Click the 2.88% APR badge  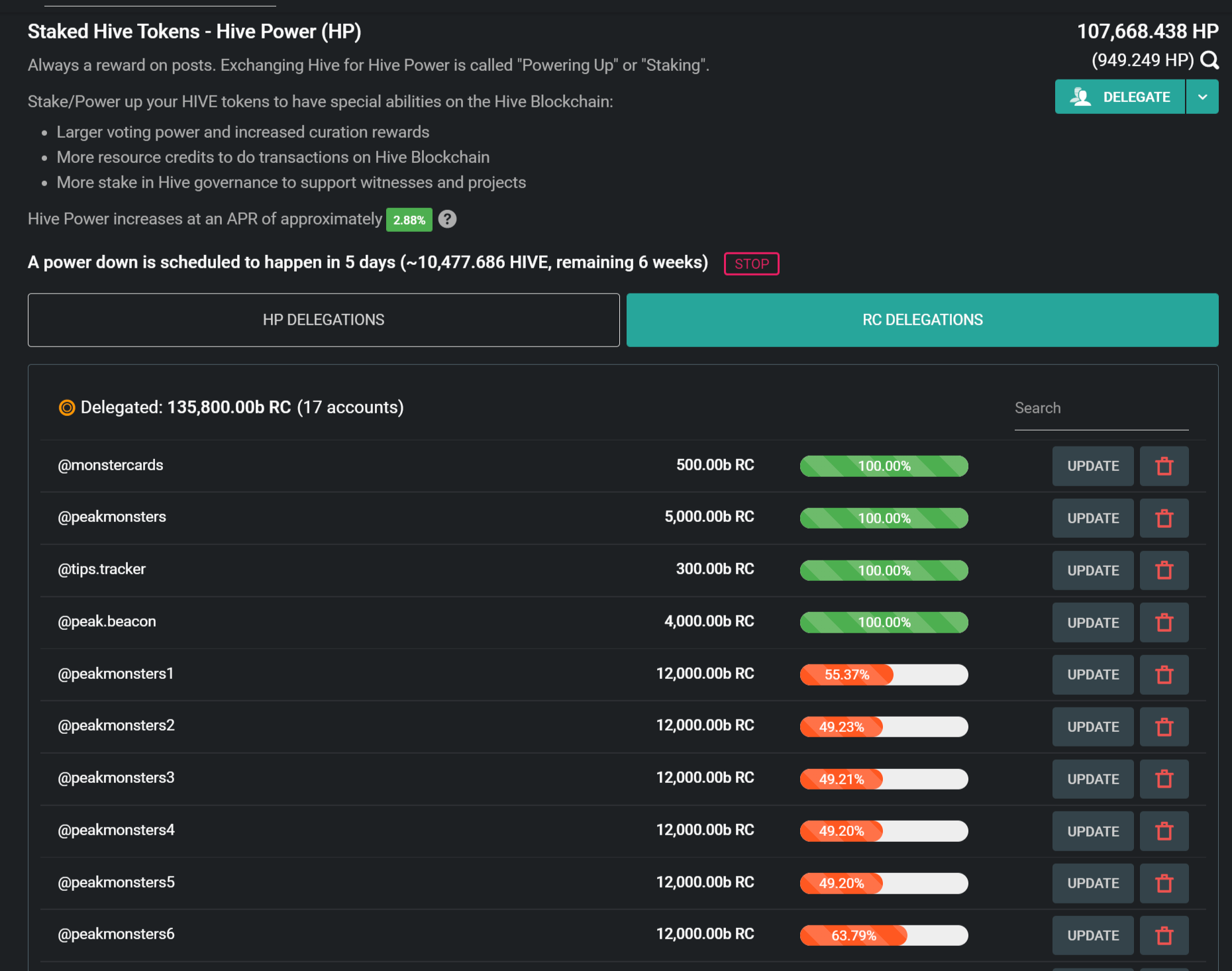[409, 220]
